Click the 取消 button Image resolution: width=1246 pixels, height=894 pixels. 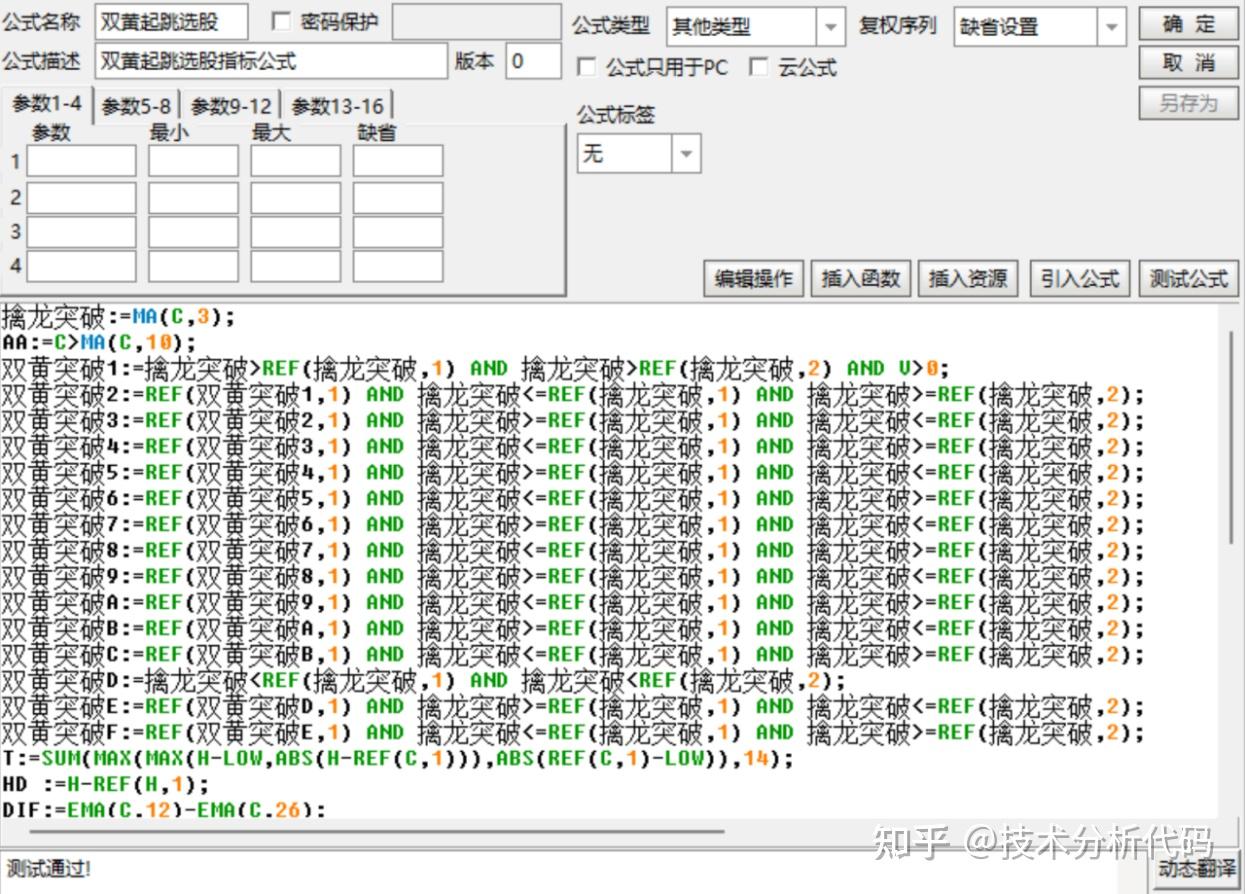click(1189, 63)
